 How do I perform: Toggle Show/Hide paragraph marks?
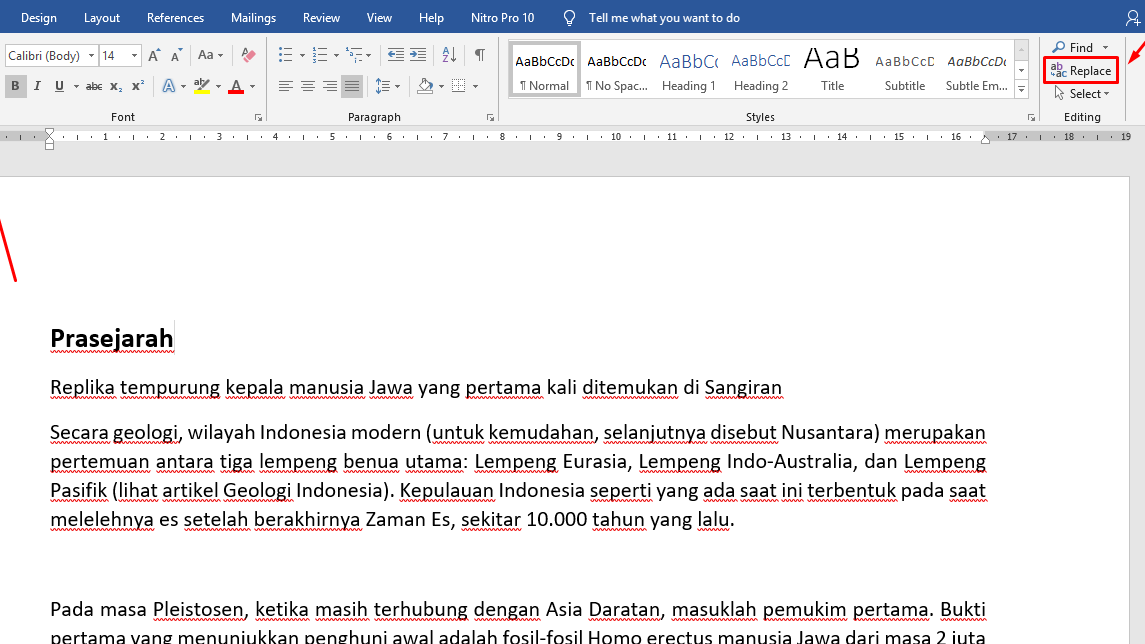coord(480,55)
